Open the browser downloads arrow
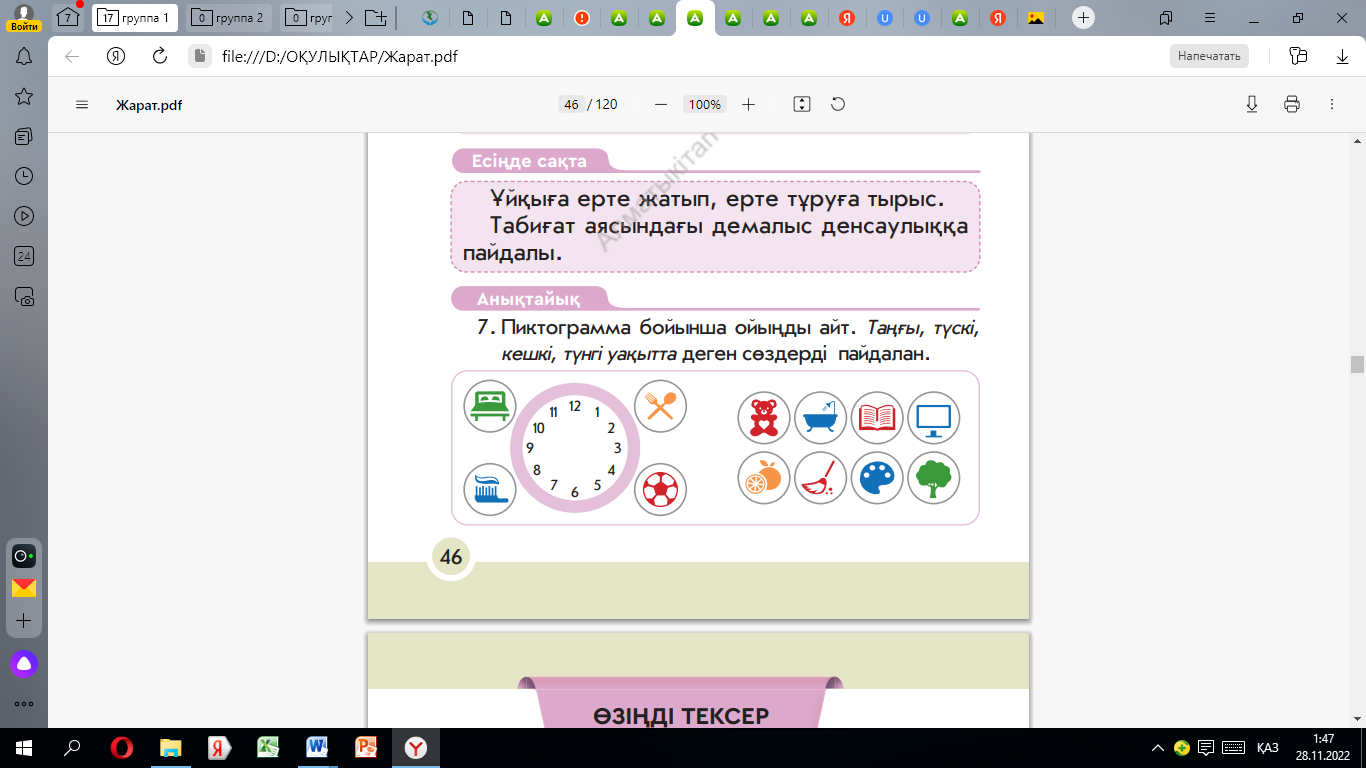The image size is (1366, 768). [1343, 56]
